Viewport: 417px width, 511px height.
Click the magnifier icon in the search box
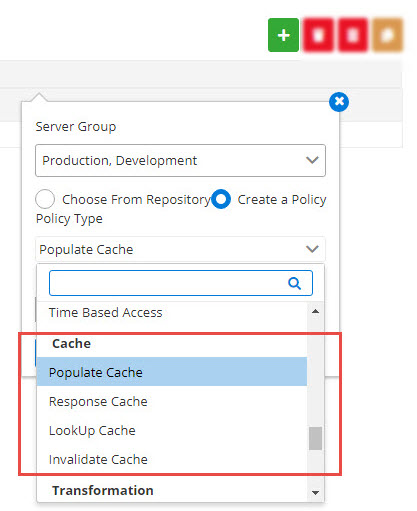[x=294, y=283]
